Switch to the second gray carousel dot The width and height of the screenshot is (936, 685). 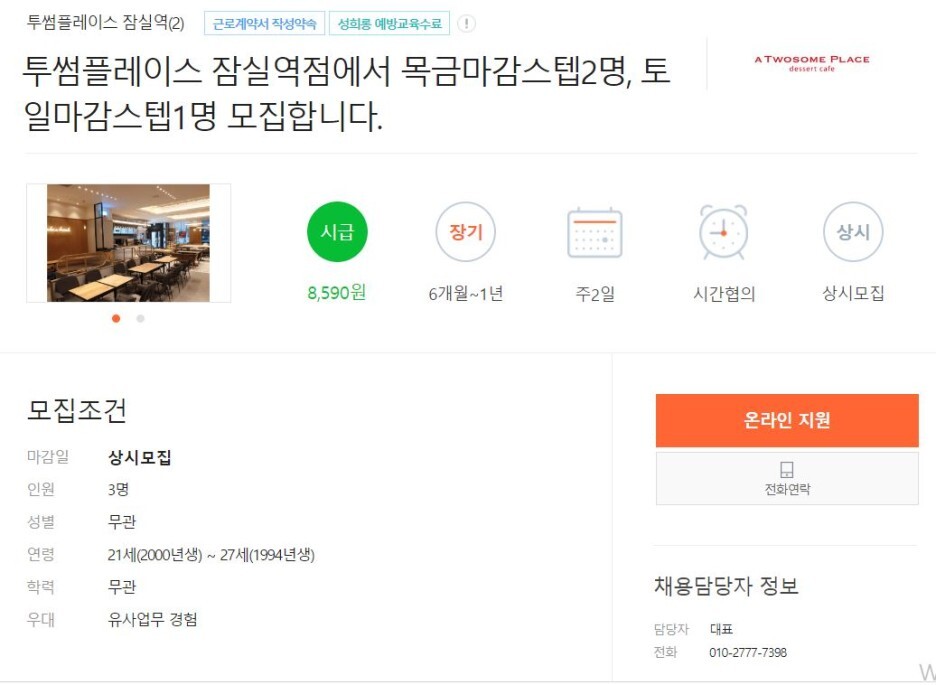[140, 319]
